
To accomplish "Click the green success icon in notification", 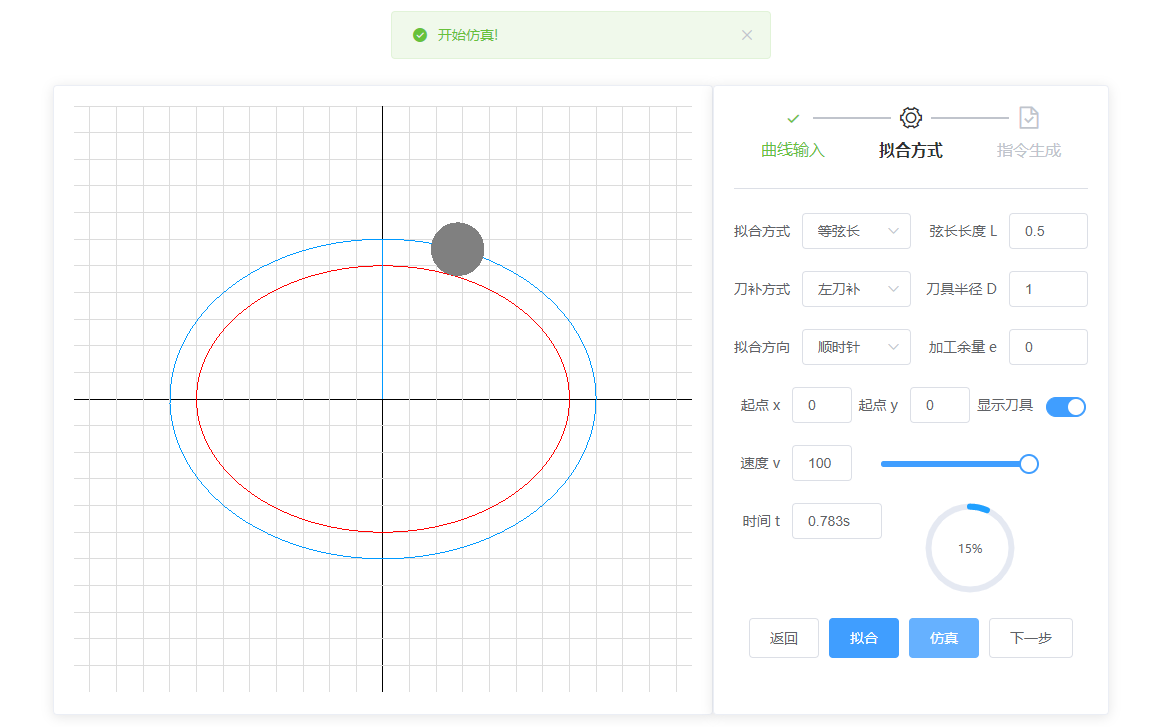I will 420,35.
